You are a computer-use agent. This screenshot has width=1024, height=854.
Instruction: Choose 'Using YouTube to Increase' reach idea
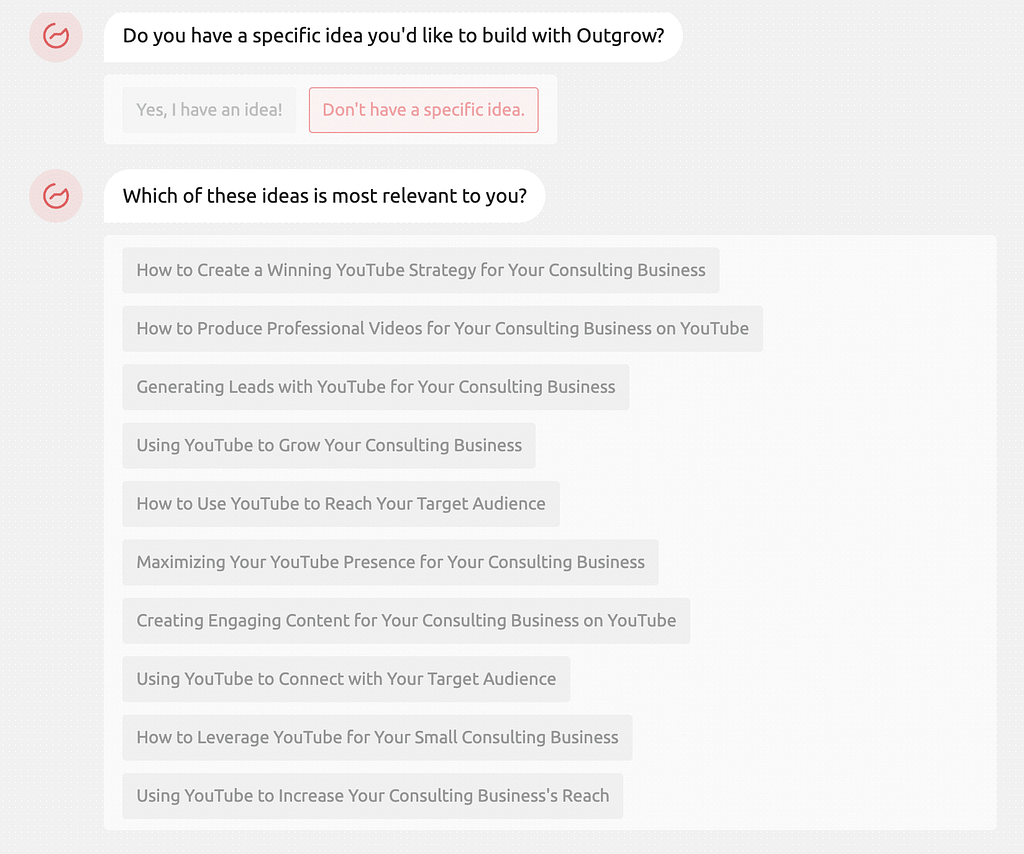(x=372, y=796)
